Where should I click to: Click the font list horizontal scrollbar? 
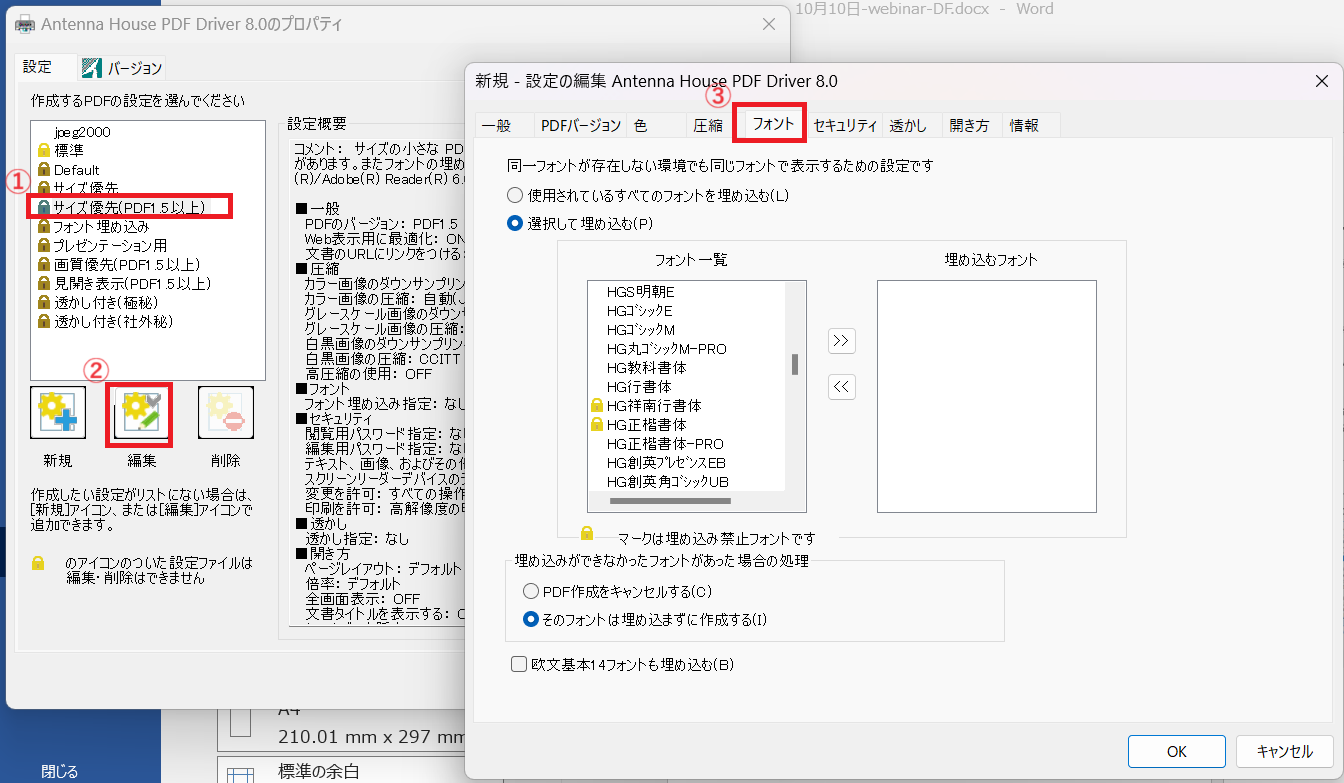(668, 501)
